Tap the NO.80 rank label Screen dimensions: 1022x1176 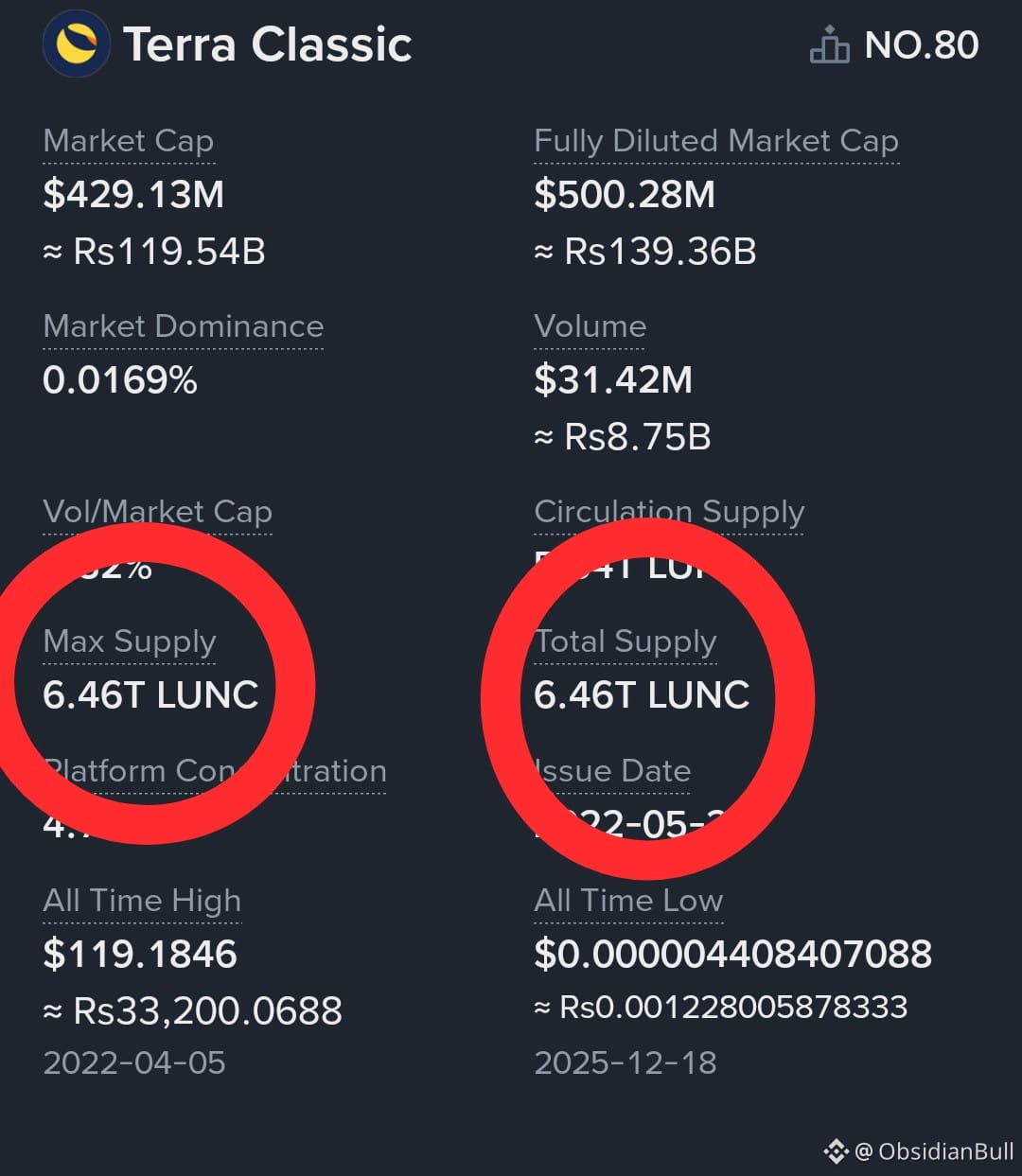(x=922, y=44)
